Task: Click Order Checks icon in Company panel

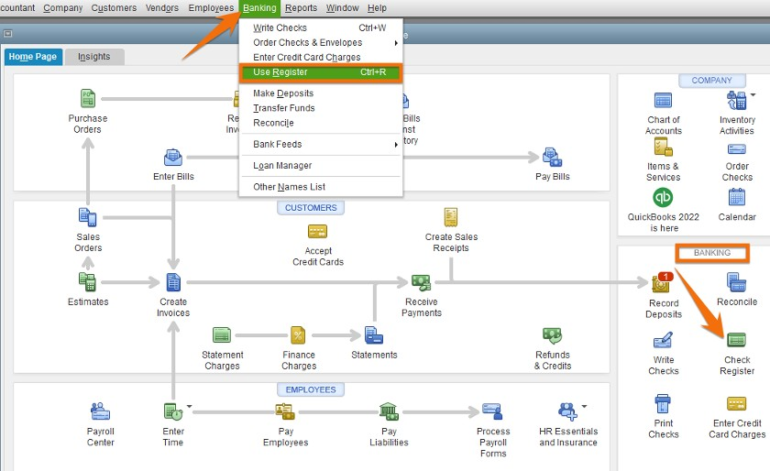Action: tap(737, 149)
